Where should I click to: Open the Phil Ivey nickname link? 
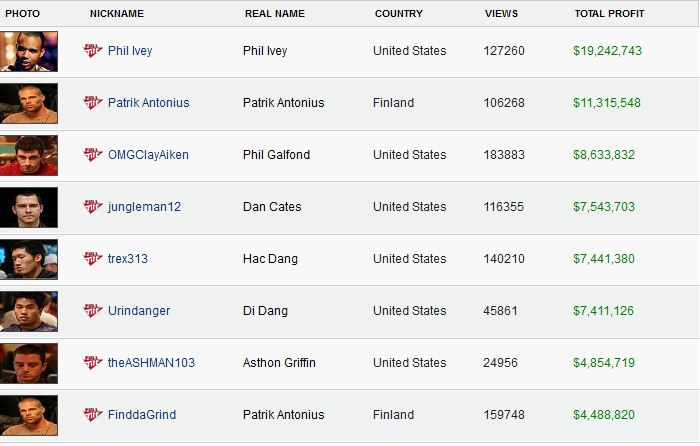130,51
